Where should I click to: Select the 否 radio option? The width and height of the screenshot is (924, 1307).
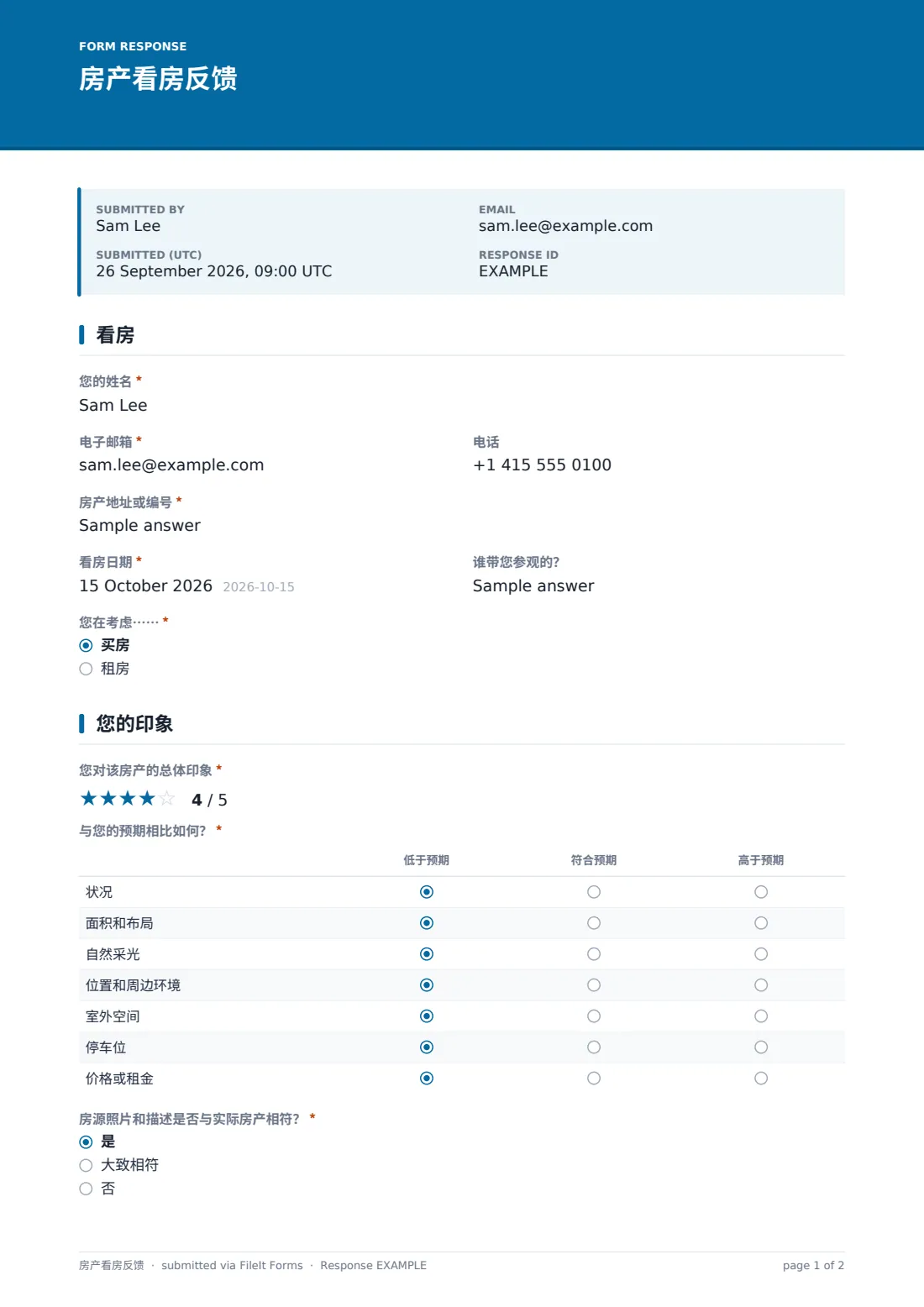[x=86, y=1189]
